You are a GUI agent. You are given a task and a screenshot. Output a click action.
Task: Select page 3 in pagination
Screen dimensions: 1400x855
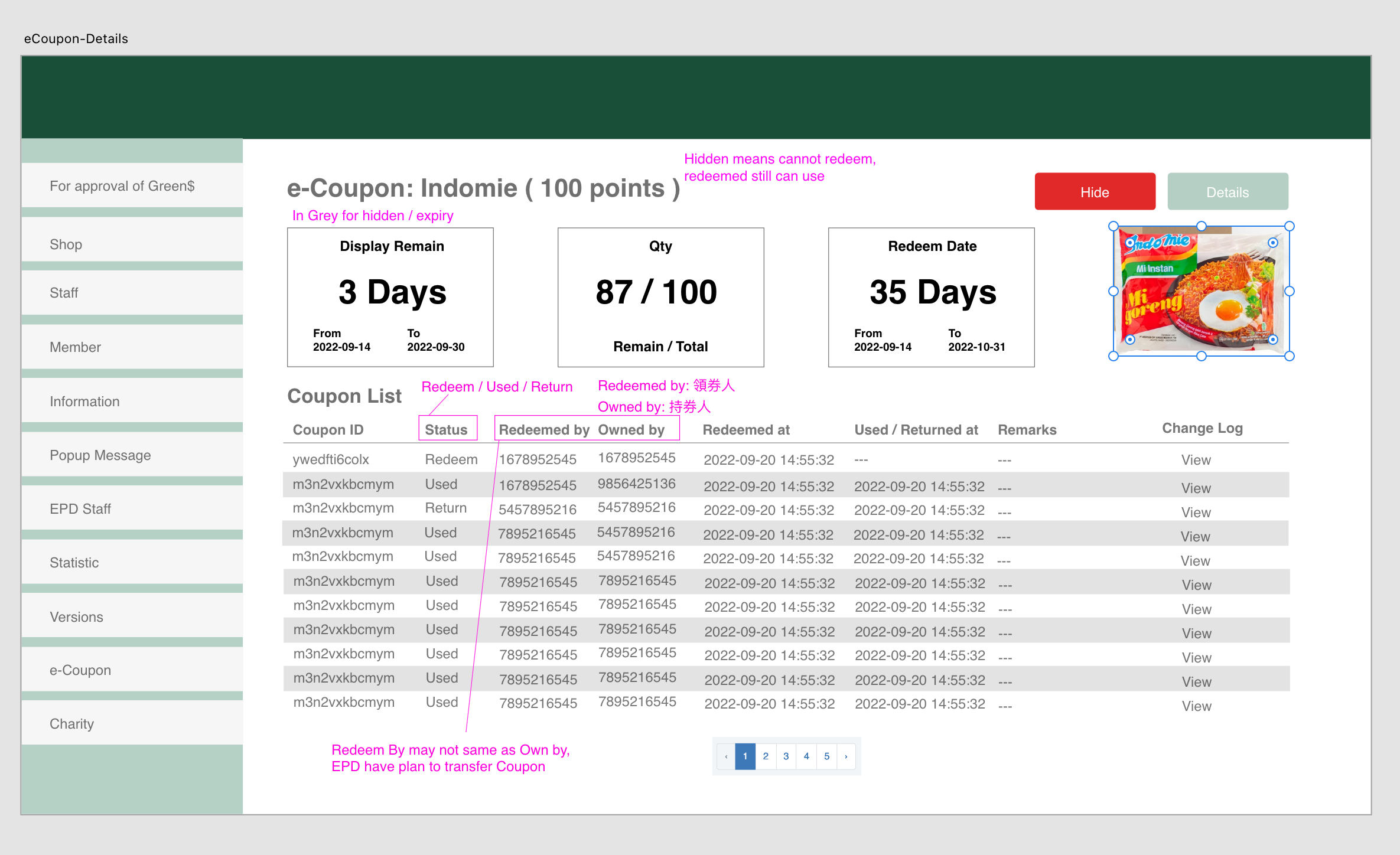pyautogui.click(x=786, y=756)
